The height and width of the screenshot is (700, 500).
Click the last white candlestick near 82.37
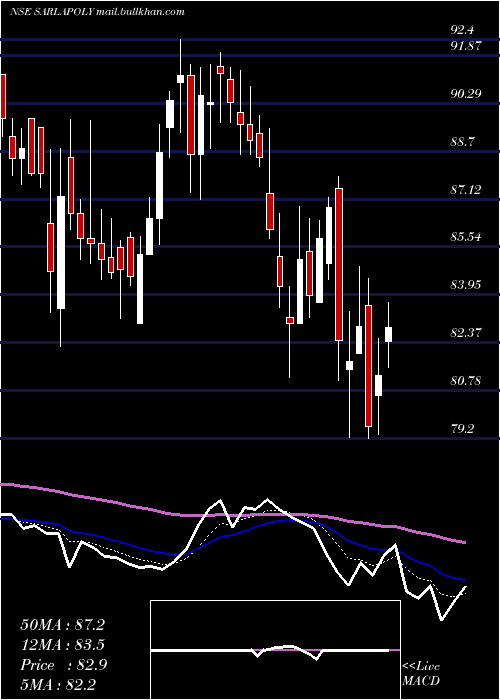tap(388, 335)
